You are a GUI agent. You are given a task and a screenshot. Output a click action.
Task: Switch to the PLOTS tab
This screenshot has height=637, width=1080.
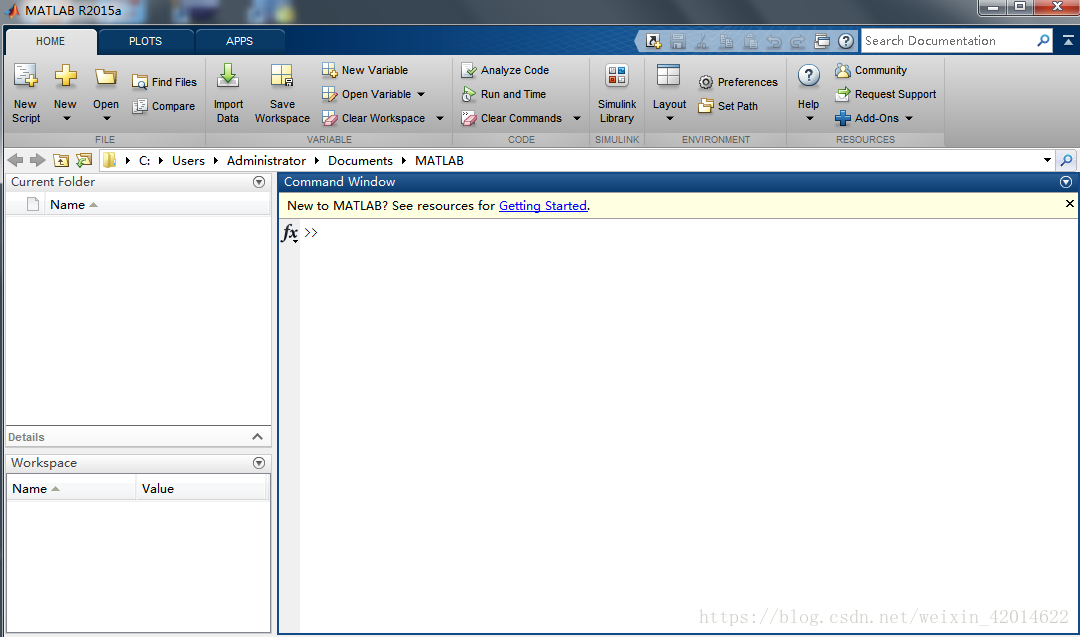pos(145,41)
